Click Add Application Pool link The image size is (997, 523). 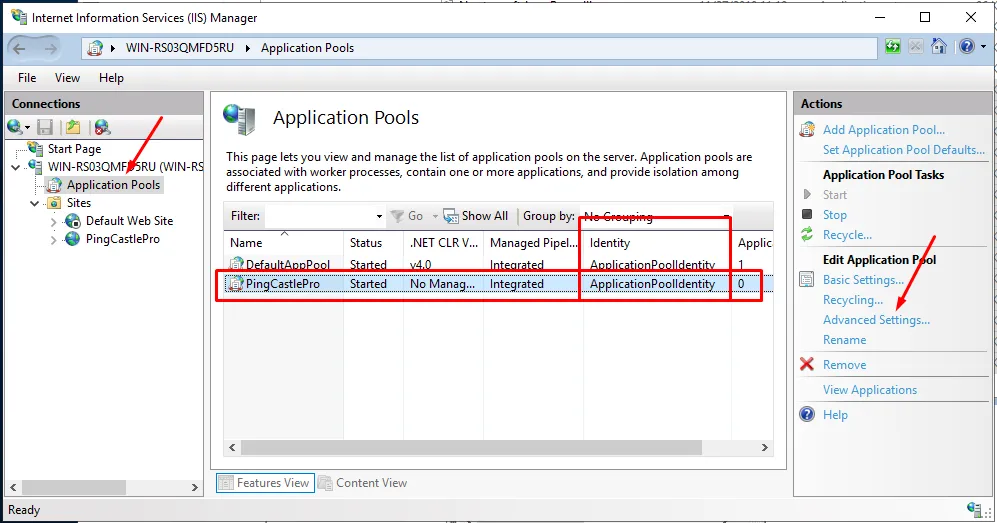click(x=884, y=130)
